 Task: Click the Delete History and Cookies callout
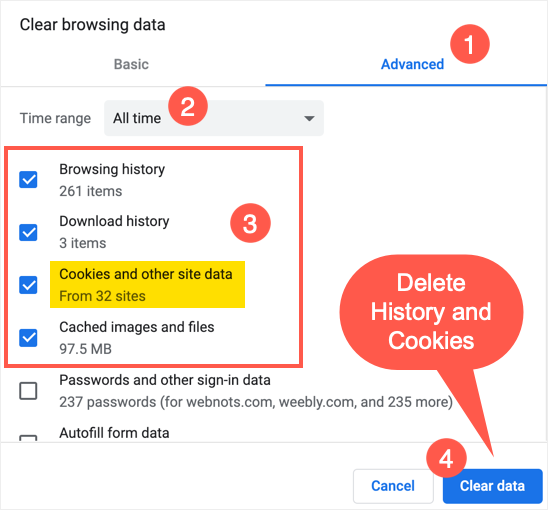tap(431, 312)
